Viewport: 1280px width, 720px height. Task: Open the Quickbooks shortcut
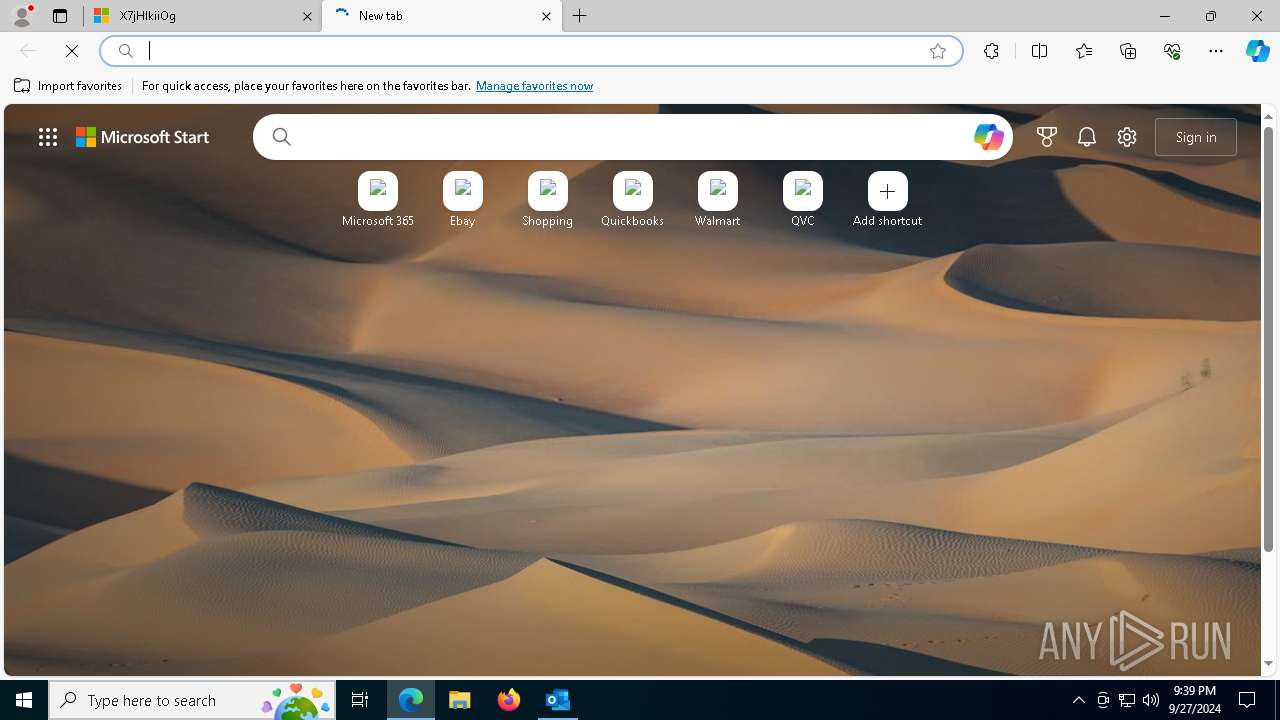(633, 199)
